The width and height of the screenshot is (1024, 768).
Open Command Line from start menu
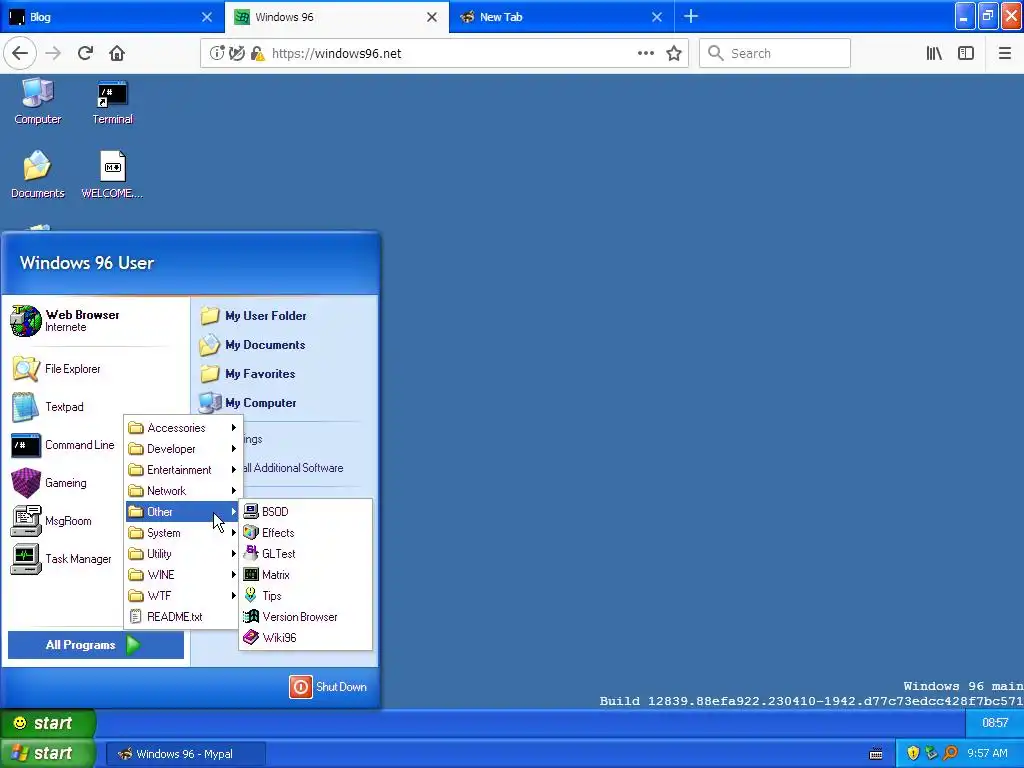coord(63,445)
